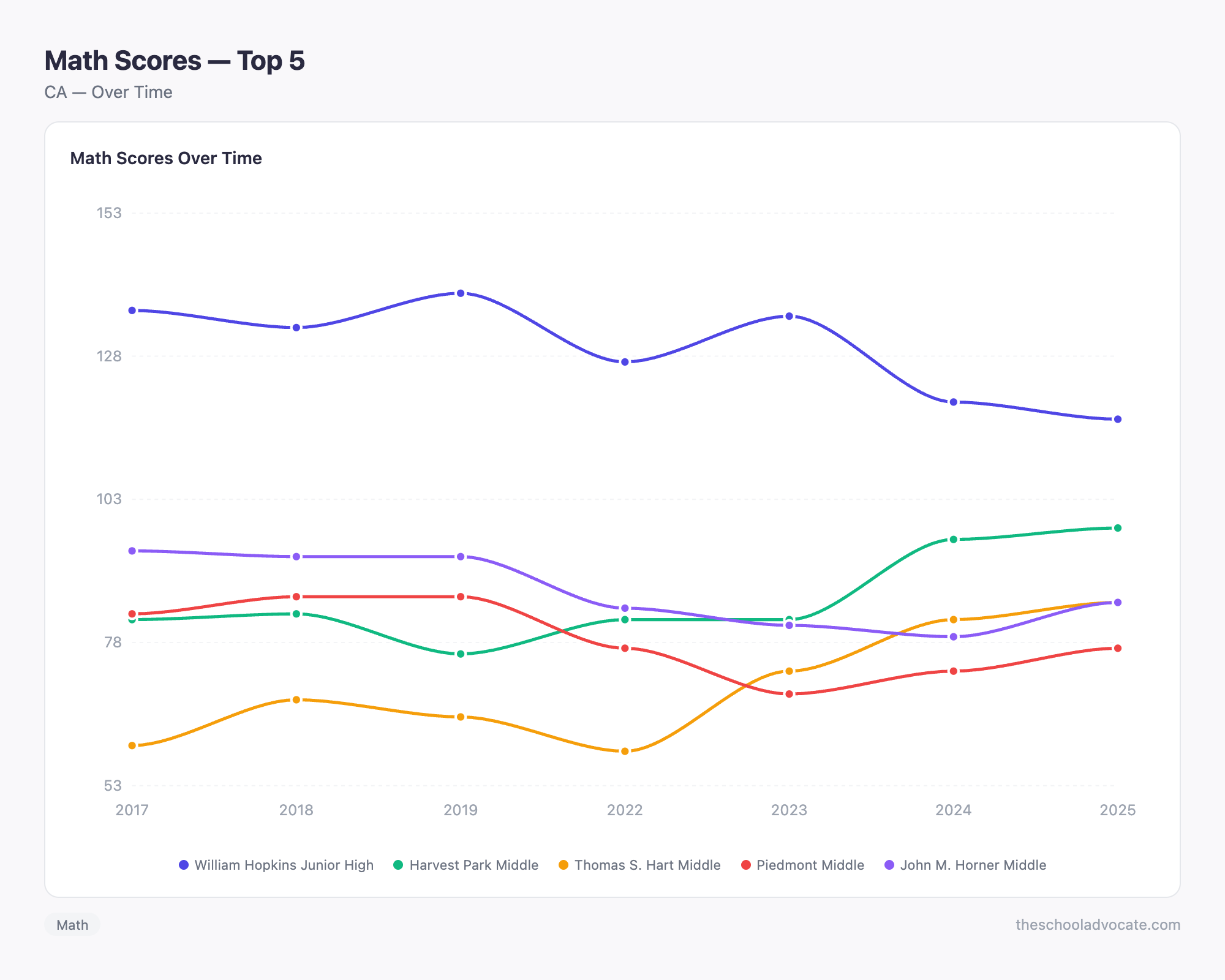Click Thomas S. Hart 2018 data point

click(296, 699)
